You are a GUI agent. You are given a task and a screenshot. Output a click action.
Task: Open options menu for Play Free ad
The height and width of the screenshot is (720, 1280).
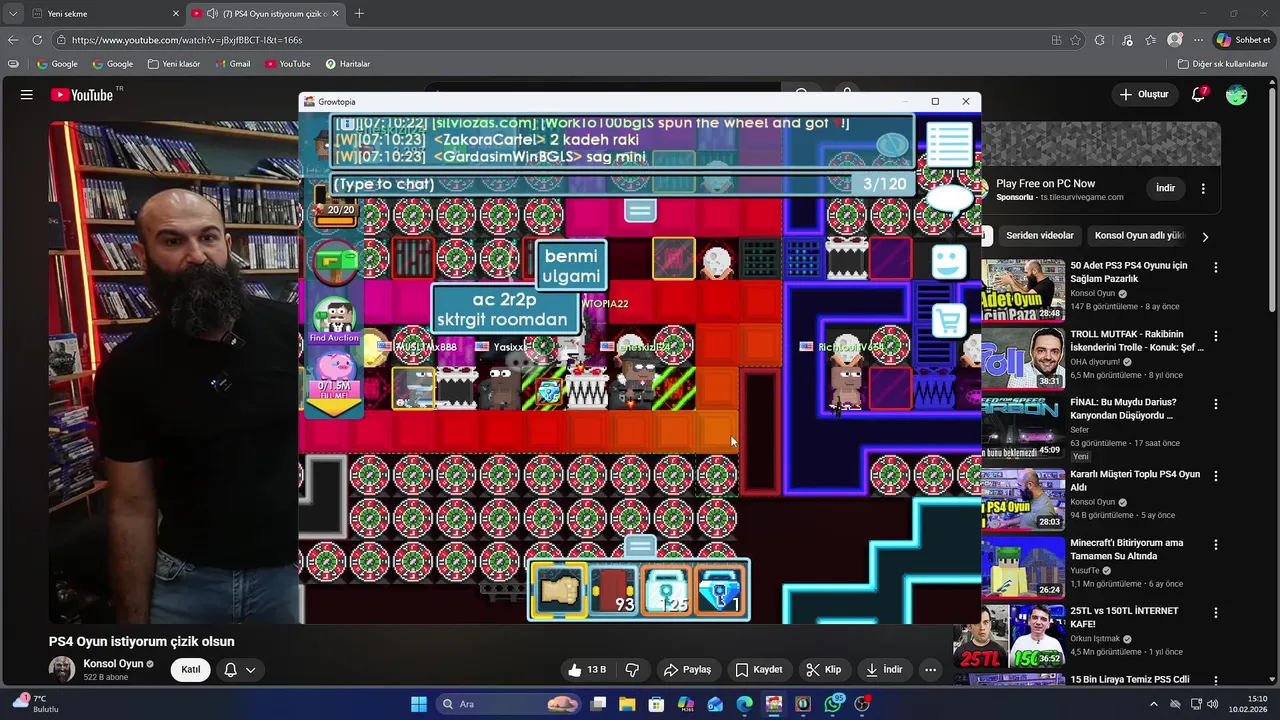pyautogui.click(x=1203, y=188)
